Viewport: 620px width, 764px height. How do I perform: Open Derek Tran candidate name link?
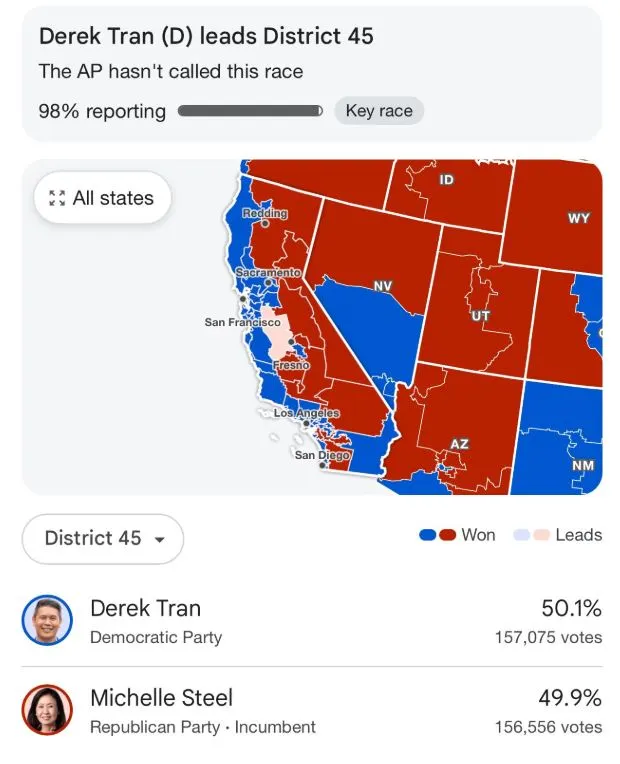pyautogui.click(x=145, y=608)
